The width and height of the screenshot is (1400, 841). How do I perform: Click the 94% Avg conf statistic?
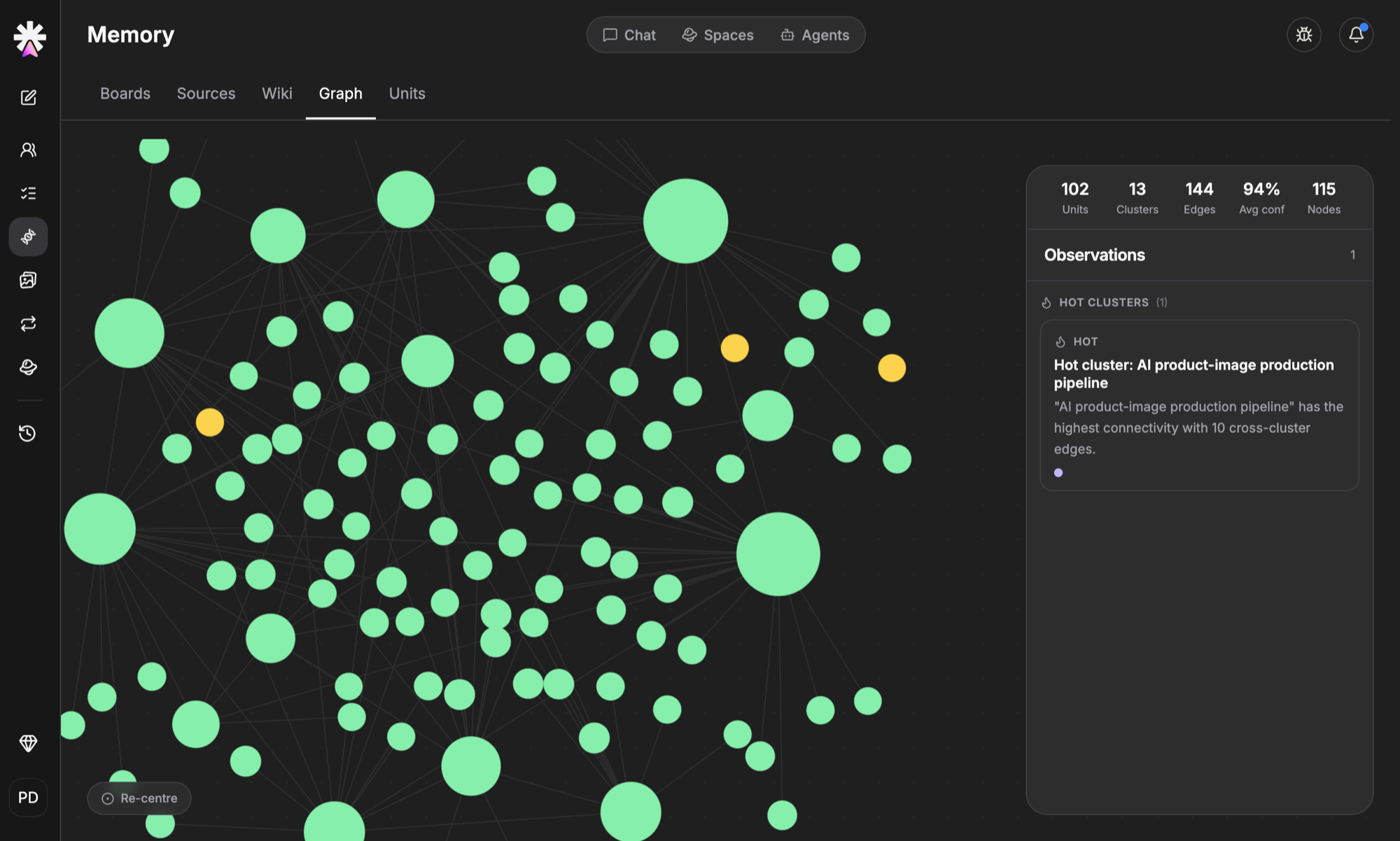[x=1261, y=197]
